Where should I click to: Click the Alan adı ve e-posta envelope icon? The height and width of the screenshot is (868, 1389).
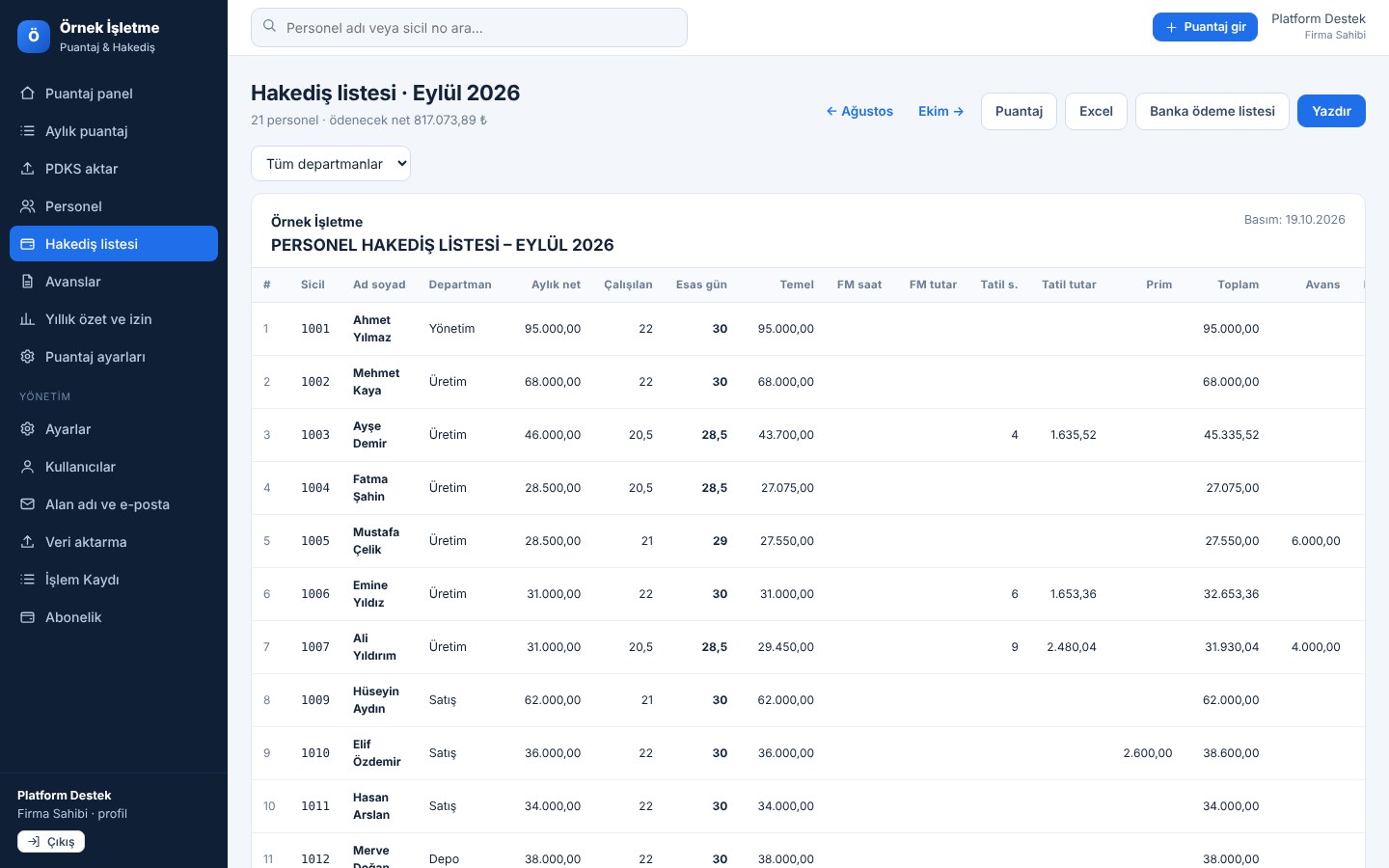27,504
